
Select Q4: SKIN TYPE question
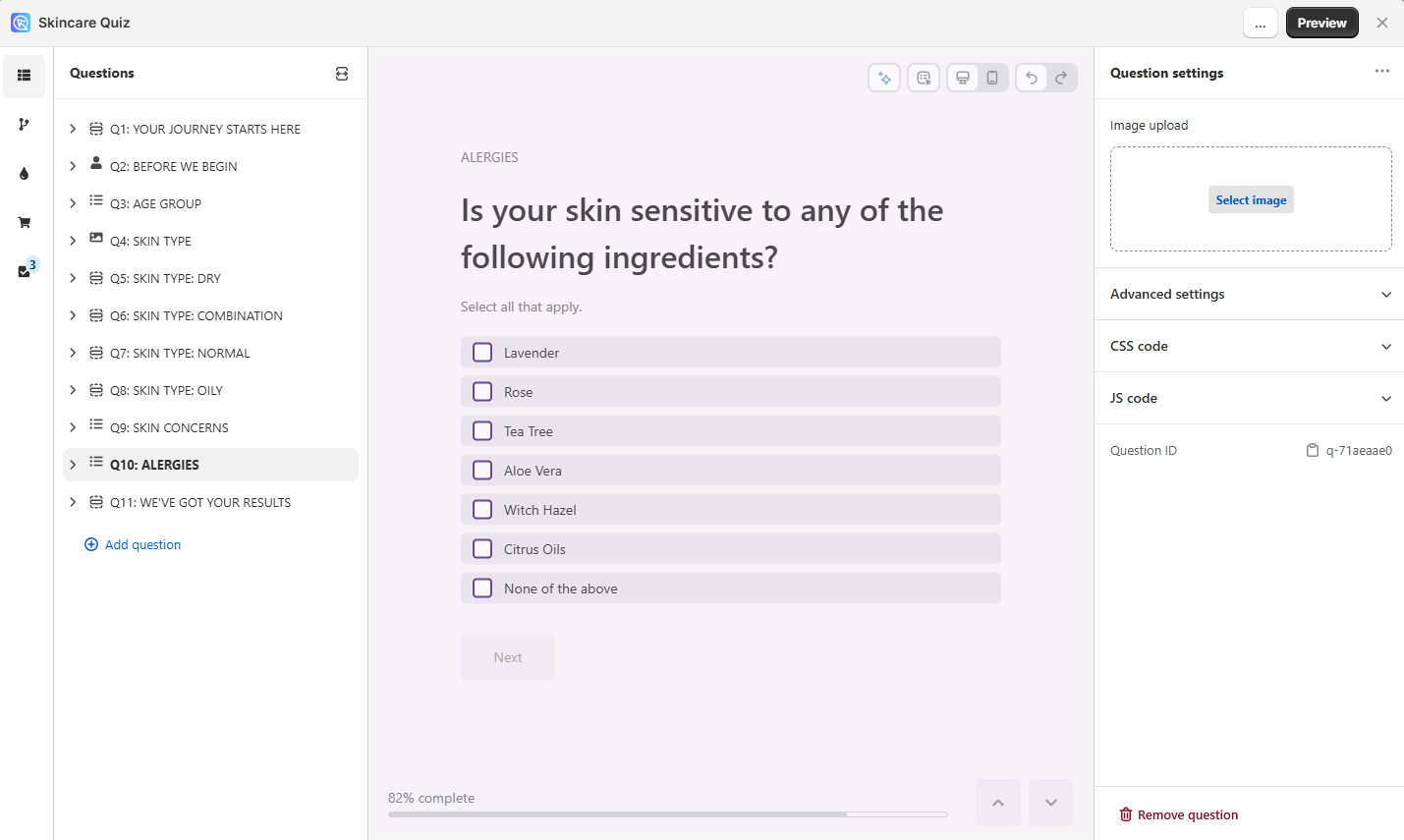pos(150,241)
